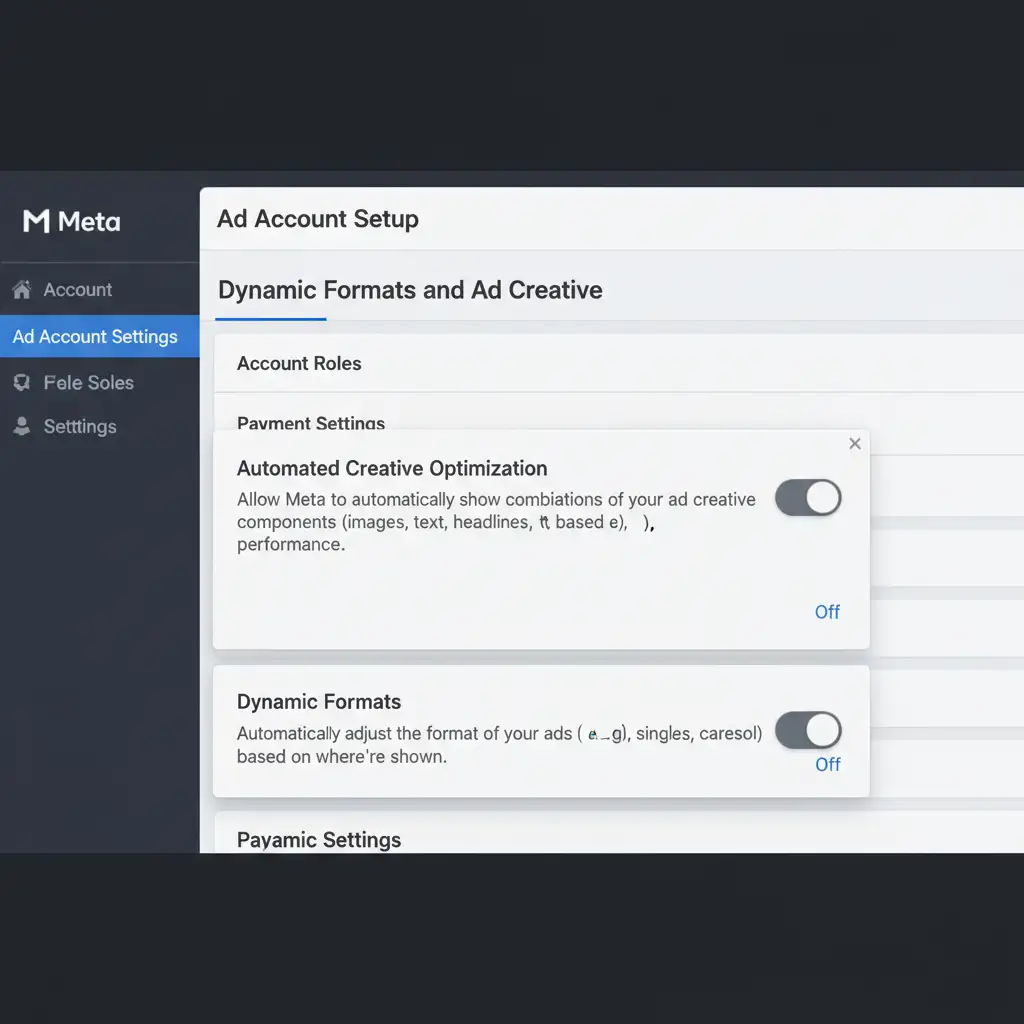Open the Fele Soles sidebar entry
The height and width of the screenshot is (1024, 1024).
click(88, 382)
